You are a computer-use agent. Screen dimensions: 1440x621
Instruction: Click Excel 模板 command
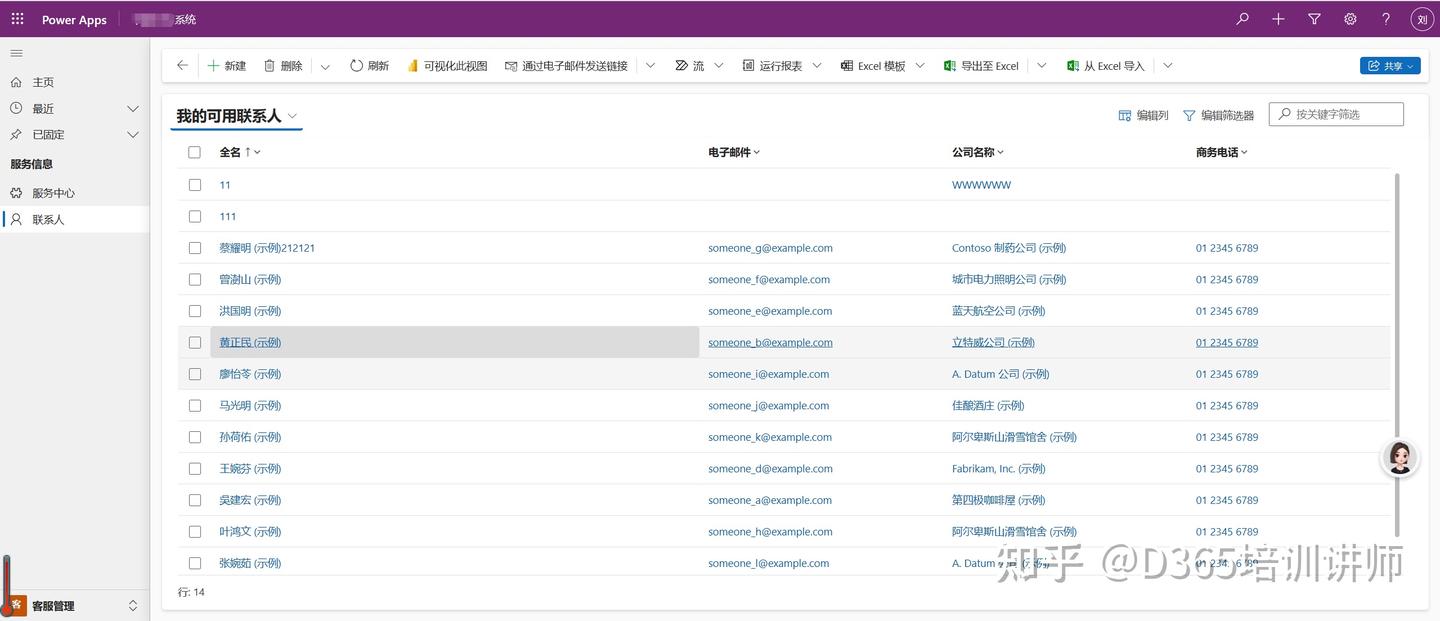873,66
